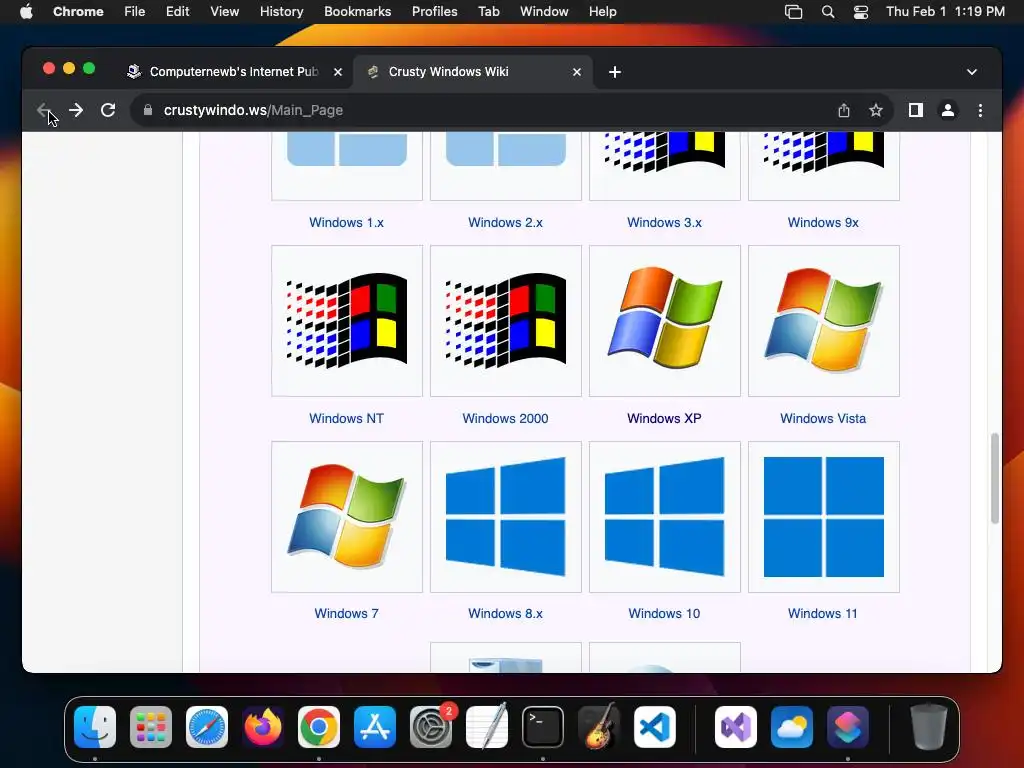Launch Visual Studio Code from Dock

[655, 726]
